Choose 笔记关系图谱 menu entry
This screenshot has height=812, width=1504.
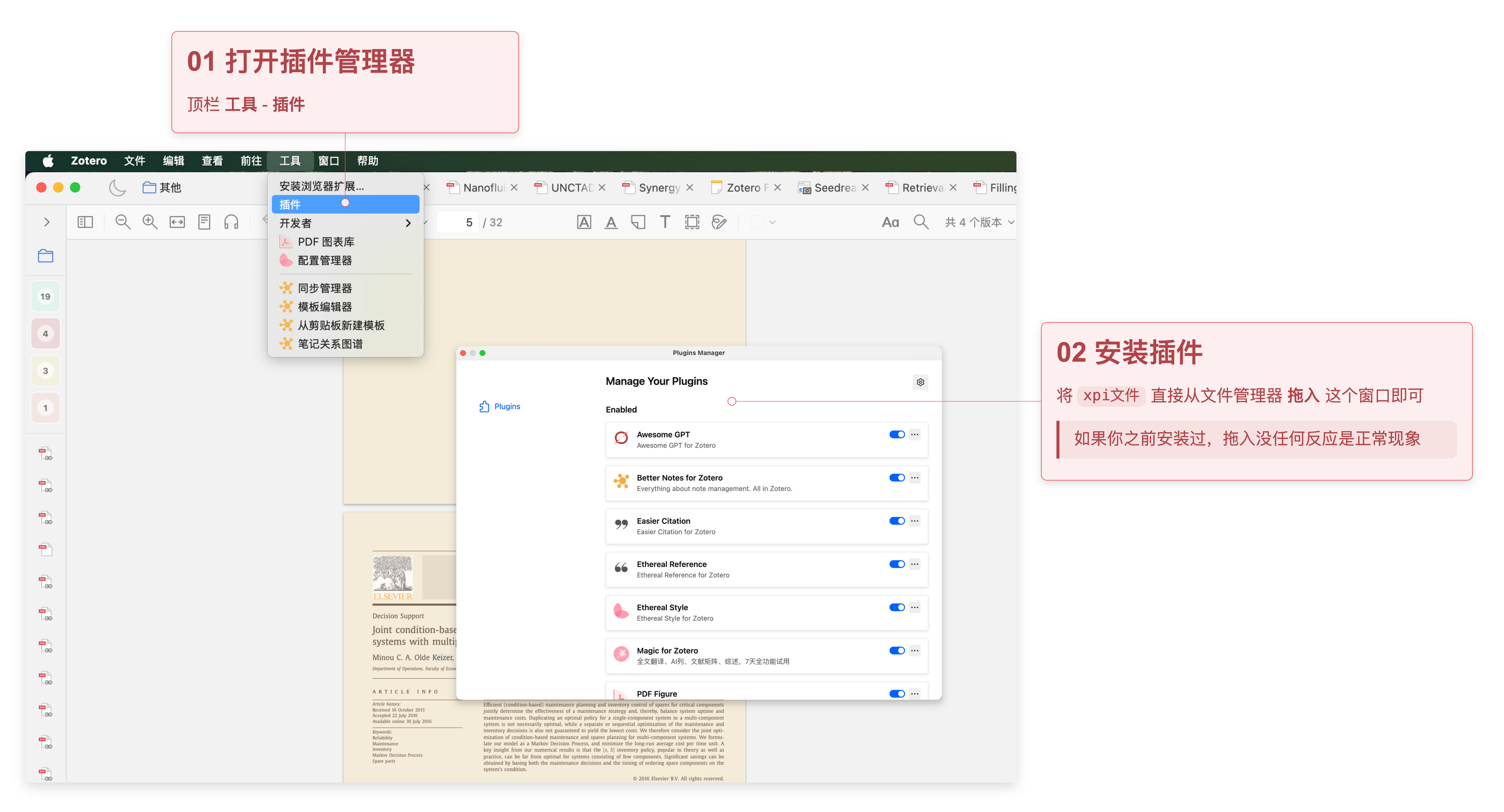pyautogui.click(x=345, y=344)
